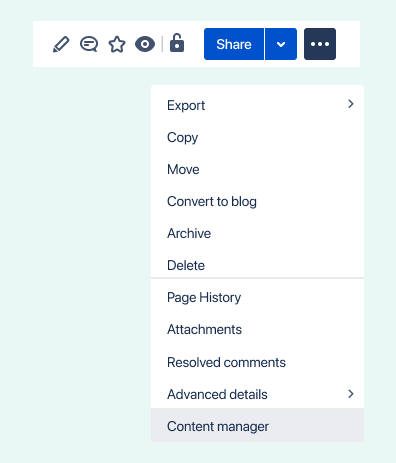Open Attachments from the menu
396x463 pixels.
pyautogui.click(x=257, y=329)
